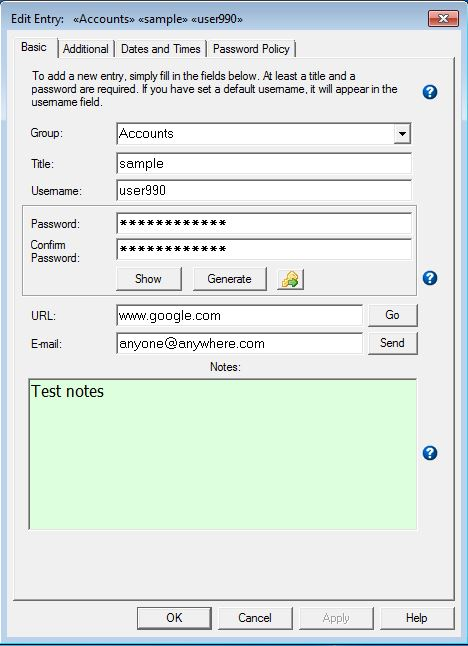The height and width of the screenshot is (646, 468).
Task: Generate a new password
Action: point(229,279)
